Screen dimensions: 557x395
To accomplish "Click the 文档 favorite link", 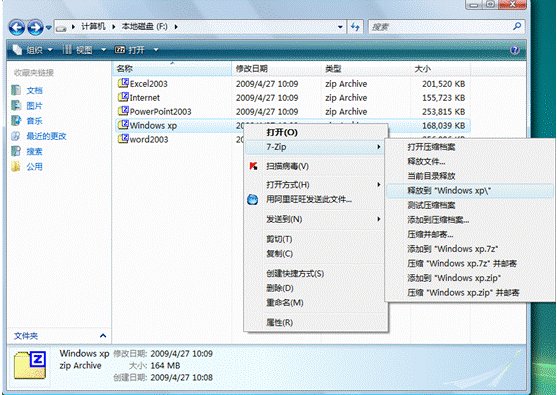I will tap(34, 91).
